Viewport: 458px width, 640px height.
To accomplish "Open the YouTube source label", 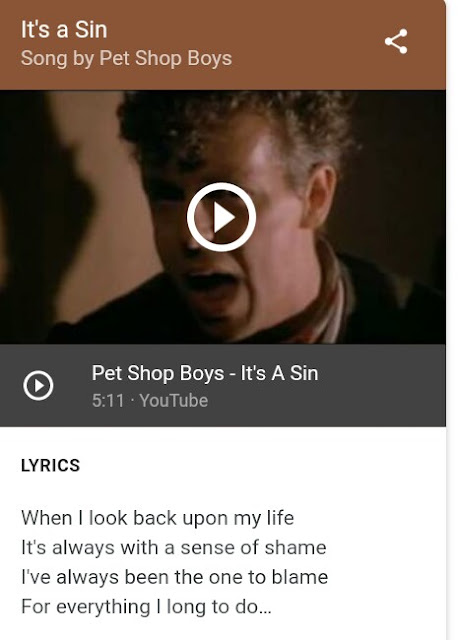I will pyautogui.click(x=173, y=400).
